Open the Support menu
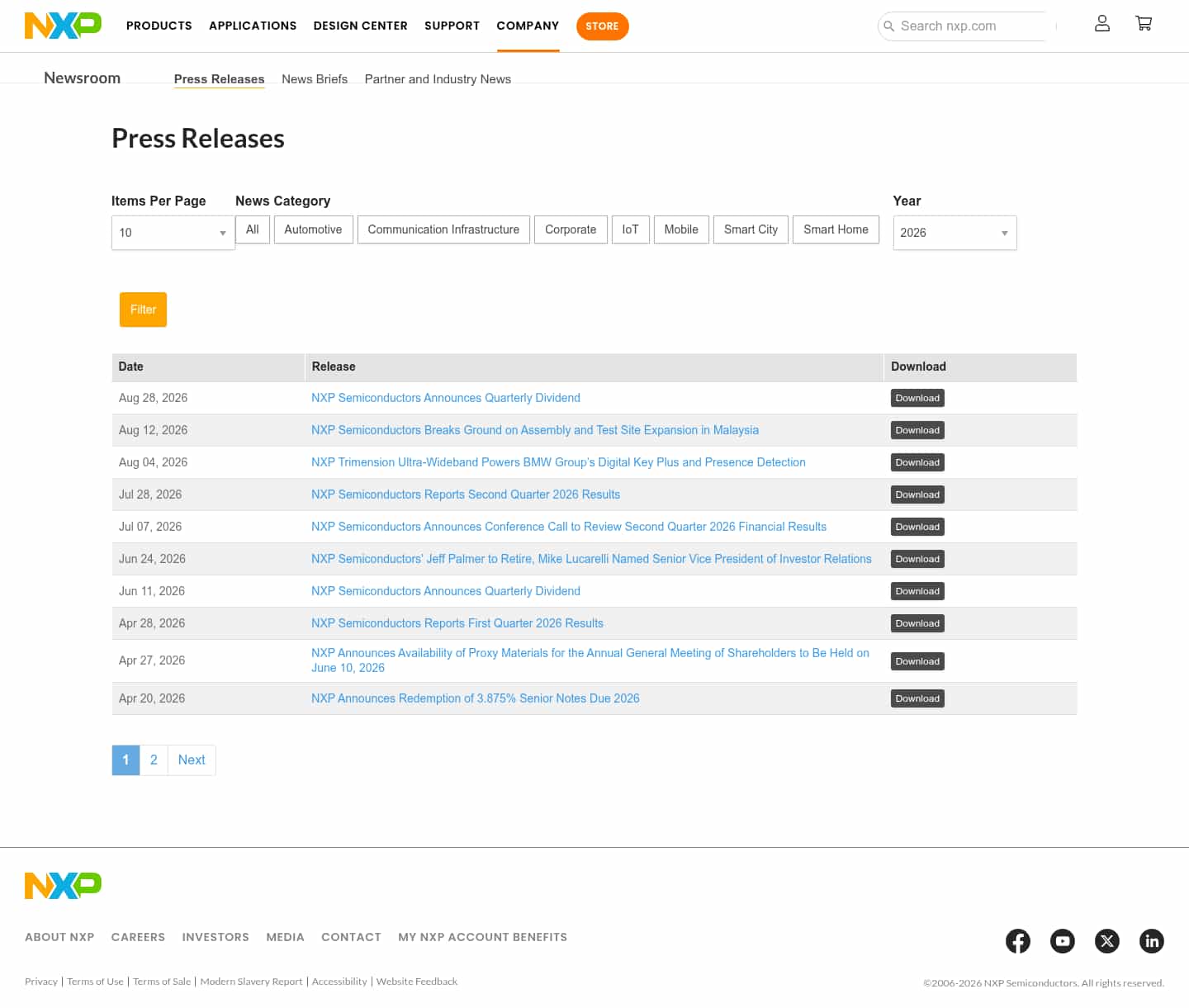Screen dimensions: 1189x1008 [452, 26]
